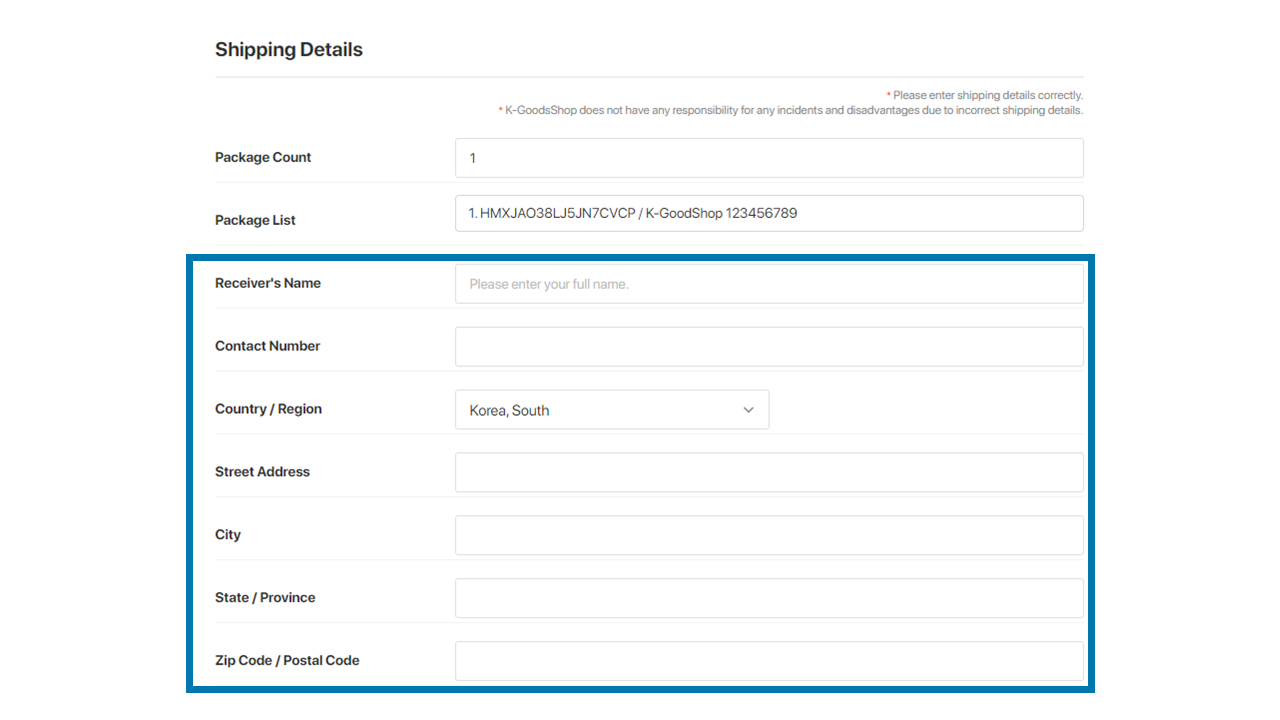Click the Receiver's Name label

coord(267,283)
